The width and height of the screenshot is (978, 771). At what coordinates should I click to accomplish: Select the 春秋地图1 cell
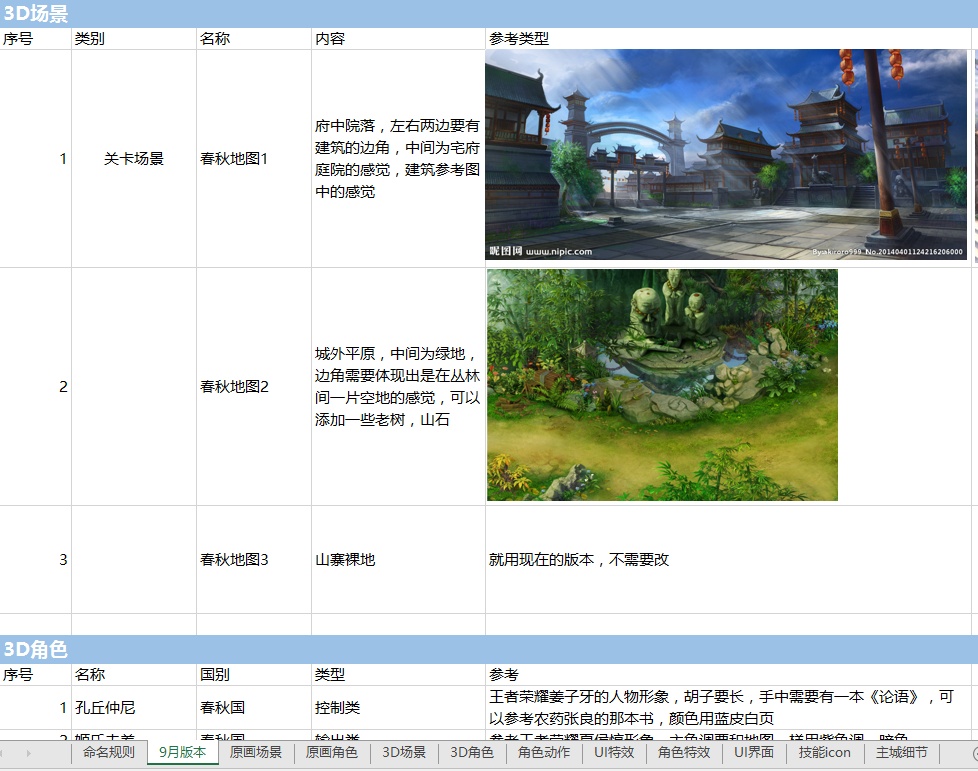point(254,158)
